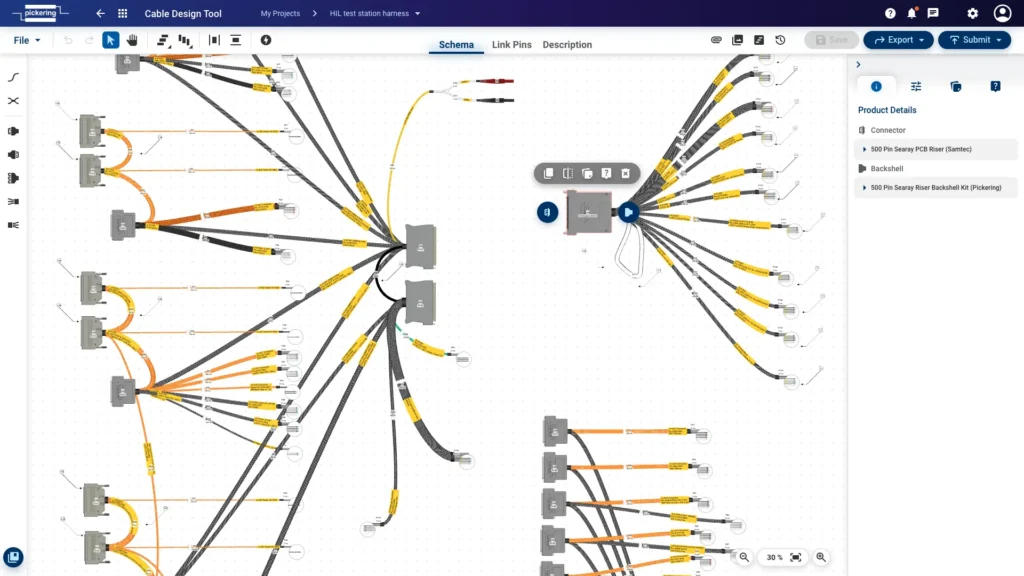
Task: Distribute items vertically
Action: pyautogui.click(x=236, y=40)
